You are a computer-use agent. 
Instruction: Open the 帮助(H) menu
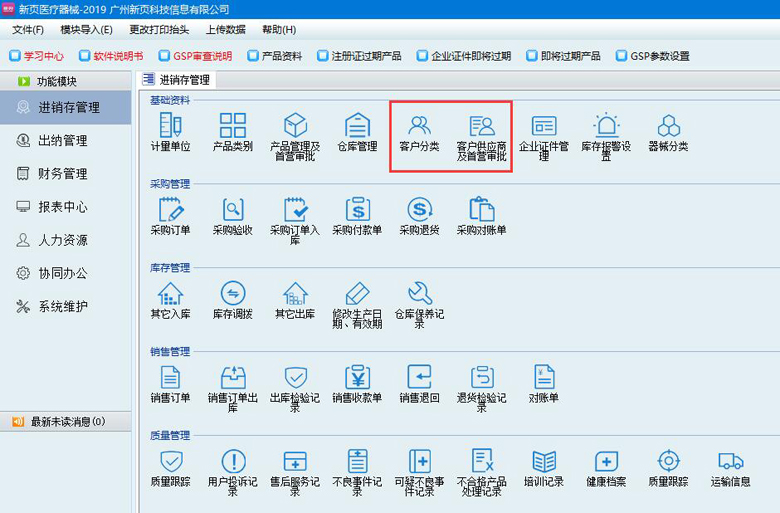[279, 30]
